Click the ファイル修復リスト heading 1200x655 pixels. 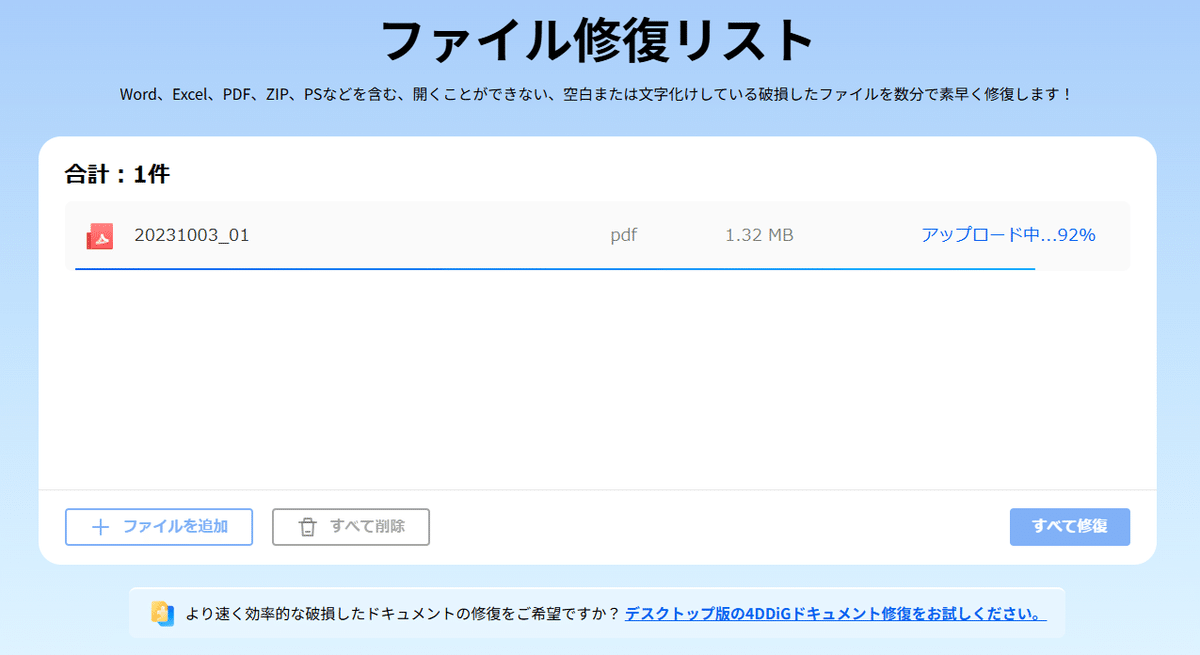coord(598,41)
